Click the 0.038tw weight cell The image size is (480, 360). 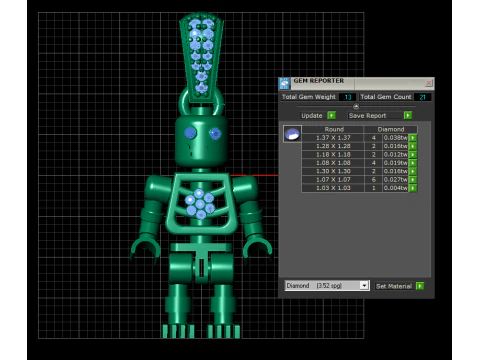coord(395,138)
